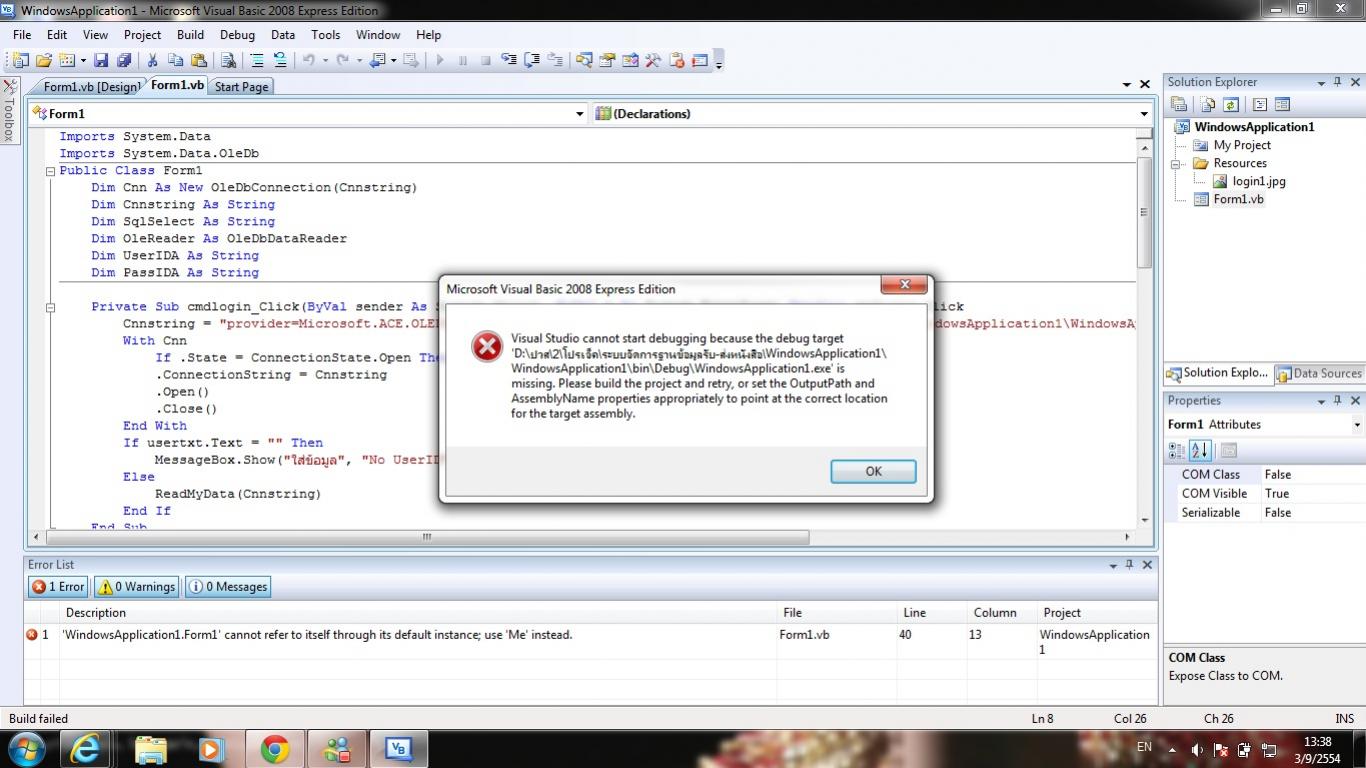The image size is (1366, 768).
Task: Click the Copy toolbar icon
Action: pyautogui.click(x=175, y=60)
